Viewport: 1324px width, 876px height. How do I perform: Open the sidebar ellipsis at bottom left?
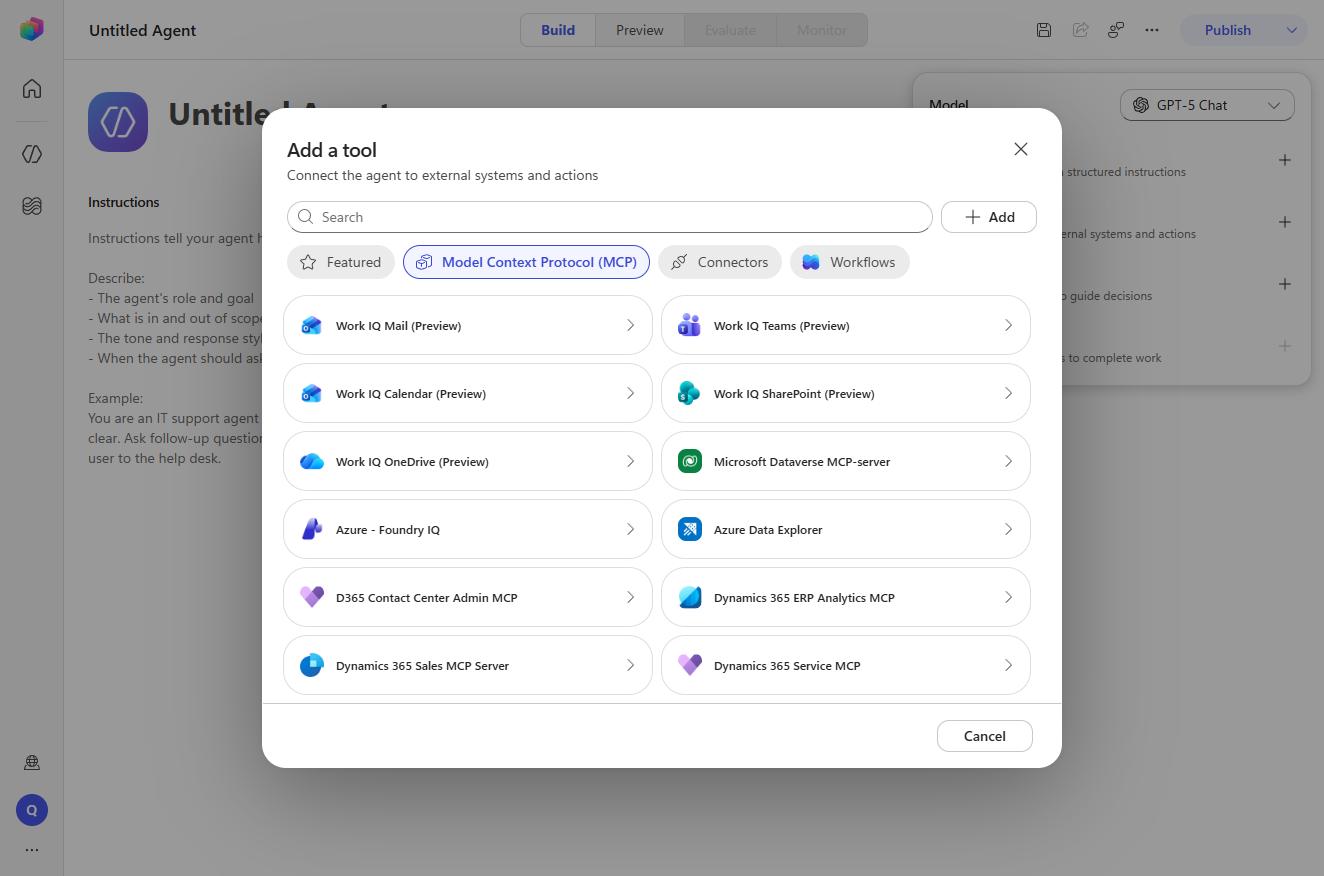click(x=32, y=850)
